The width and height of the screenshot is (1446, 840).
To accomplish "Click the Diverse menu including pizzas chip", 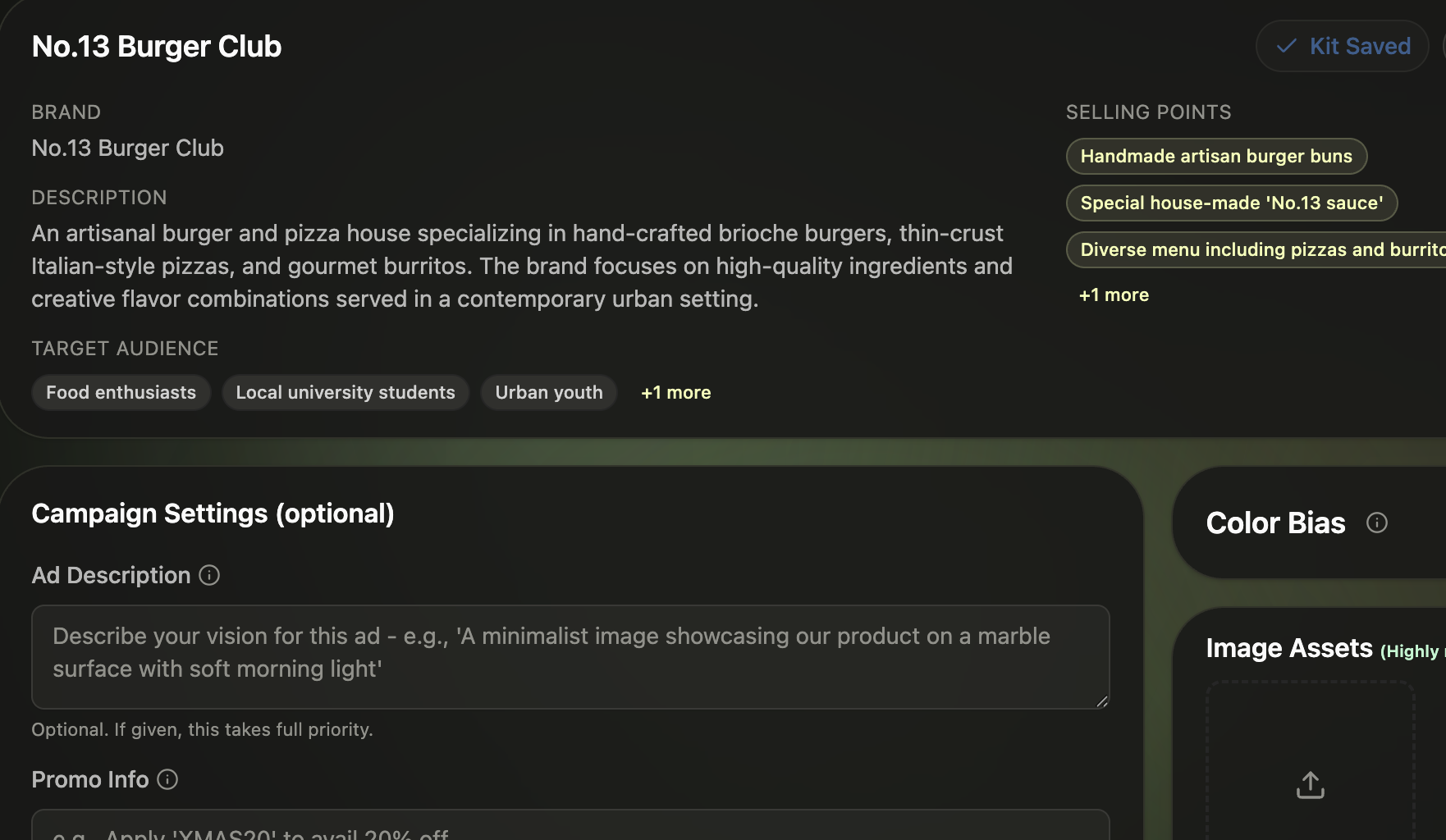I will [x=1256, y=250].
